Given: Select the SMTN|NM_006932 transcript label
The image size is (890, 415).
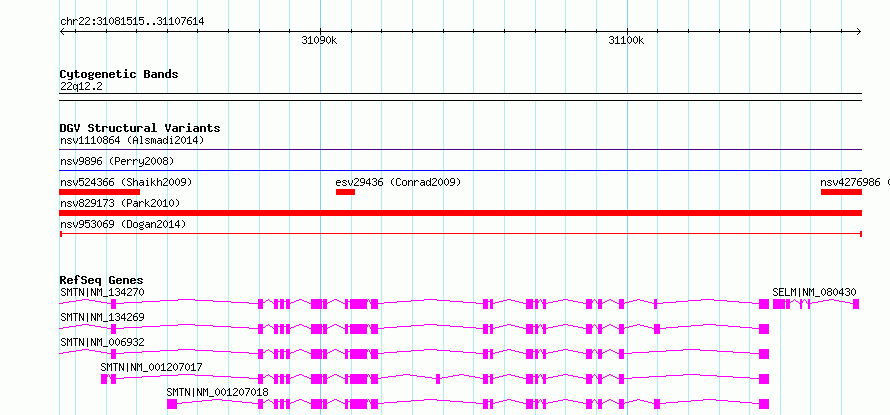Looking at the screenshot, I should 102,342.
